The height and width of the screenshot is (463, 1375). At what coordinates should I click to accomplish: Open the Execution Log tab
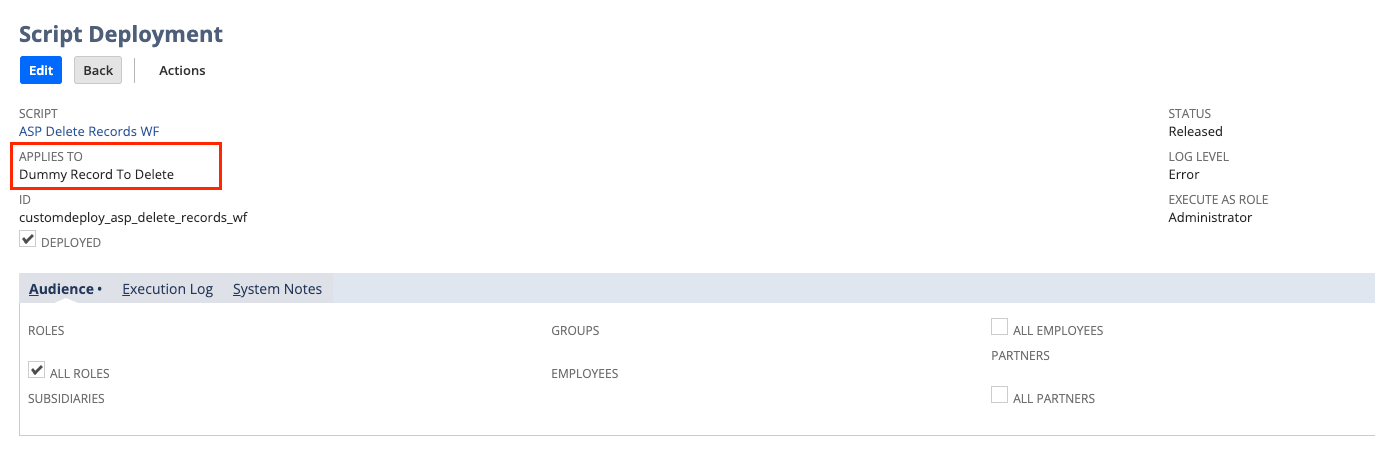coord(167,289)
